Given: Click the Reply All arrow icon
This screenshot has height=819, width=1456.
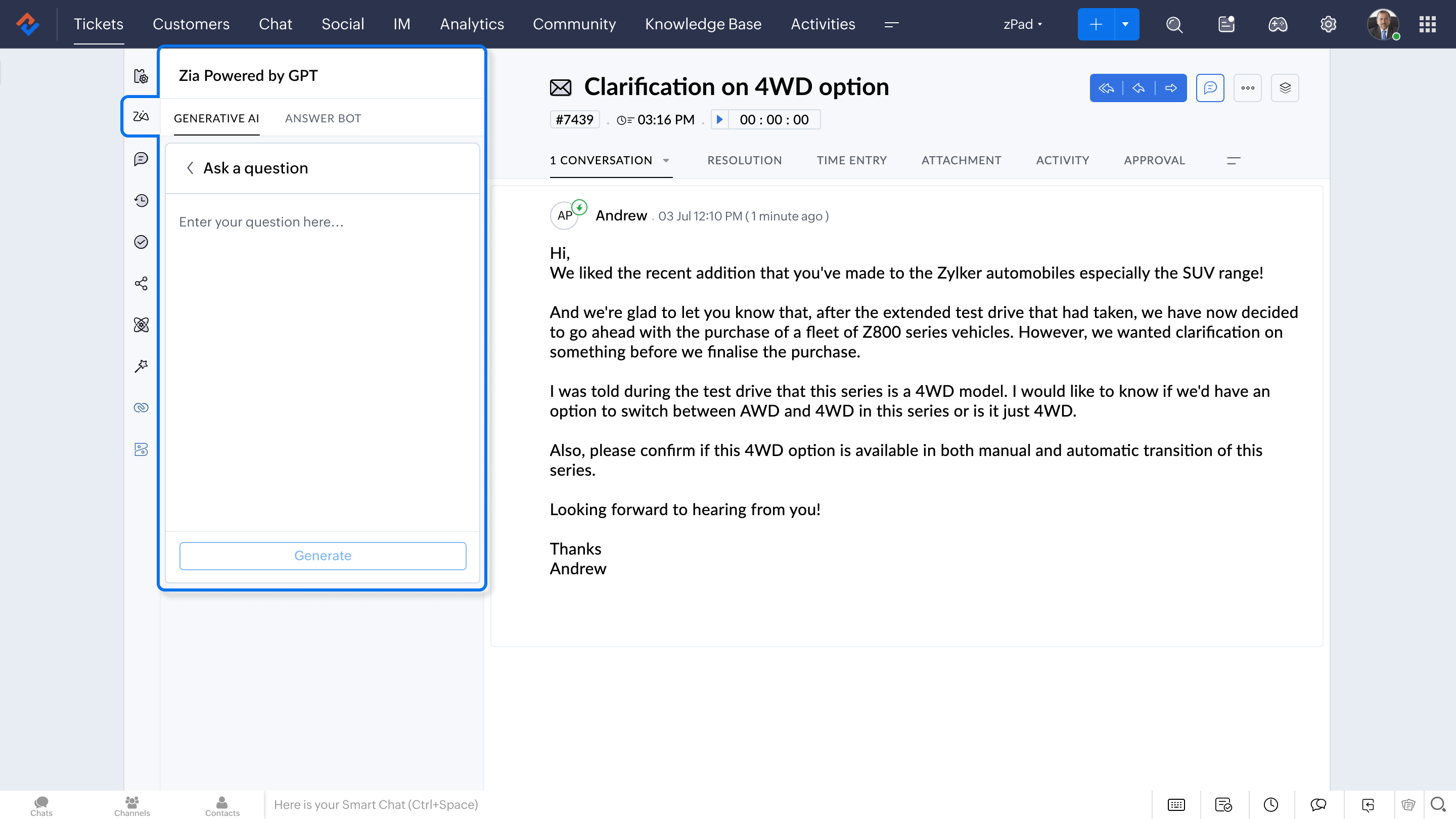Looking at the screenshot, I should pyautogui.click(x=1106, y=88).
